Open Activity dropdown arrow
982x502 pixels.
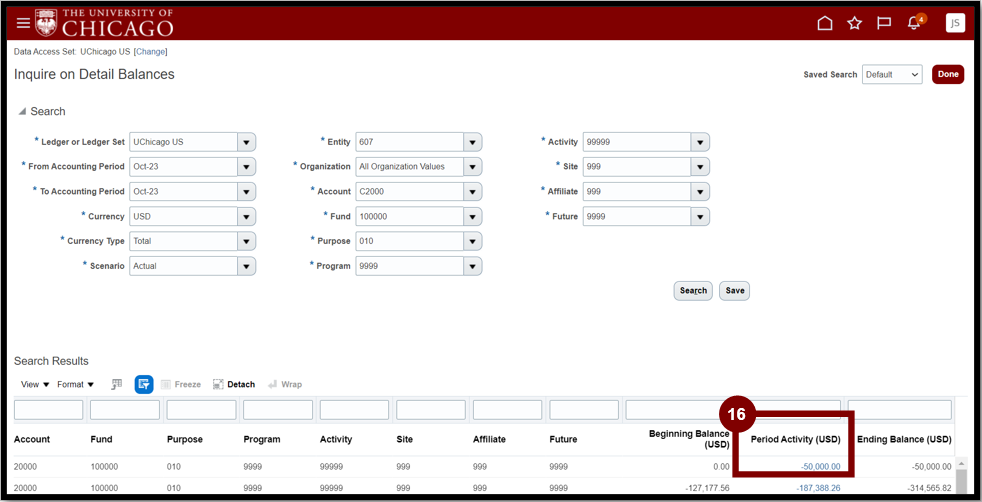coord(700,142)
